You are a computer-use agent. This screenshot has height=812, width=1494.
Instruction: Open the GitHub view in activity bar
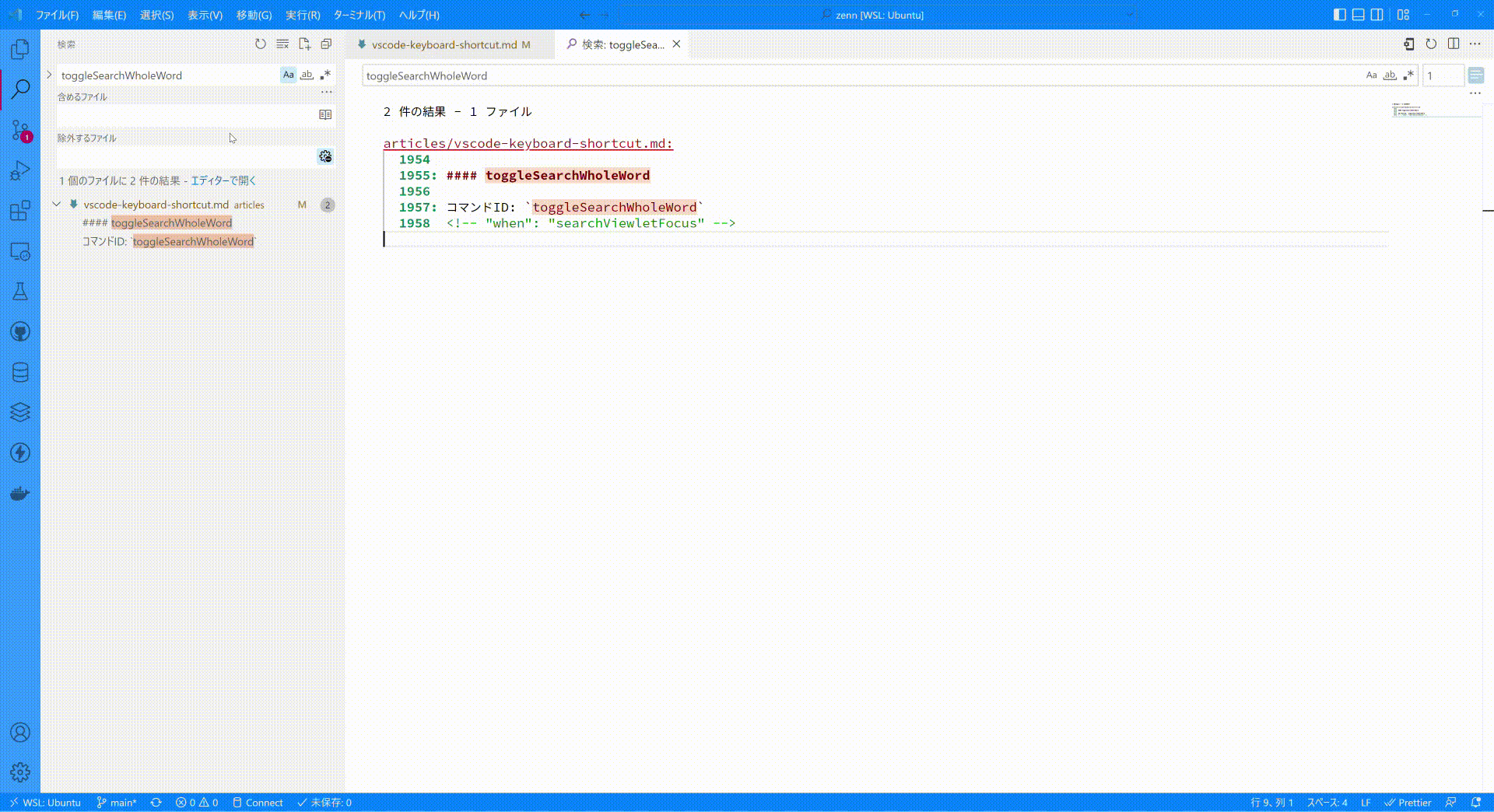pyautogui.click(x=20, y=332)
